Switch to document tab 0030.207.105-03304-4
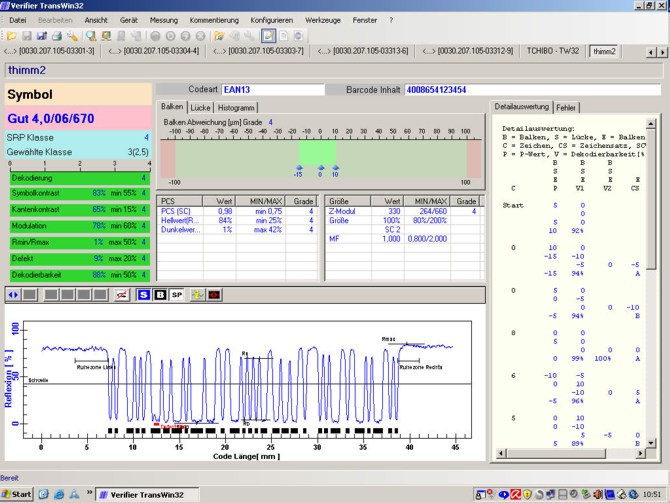The width and height of the screenshot is (670, 503). click(x=153, y=51)
